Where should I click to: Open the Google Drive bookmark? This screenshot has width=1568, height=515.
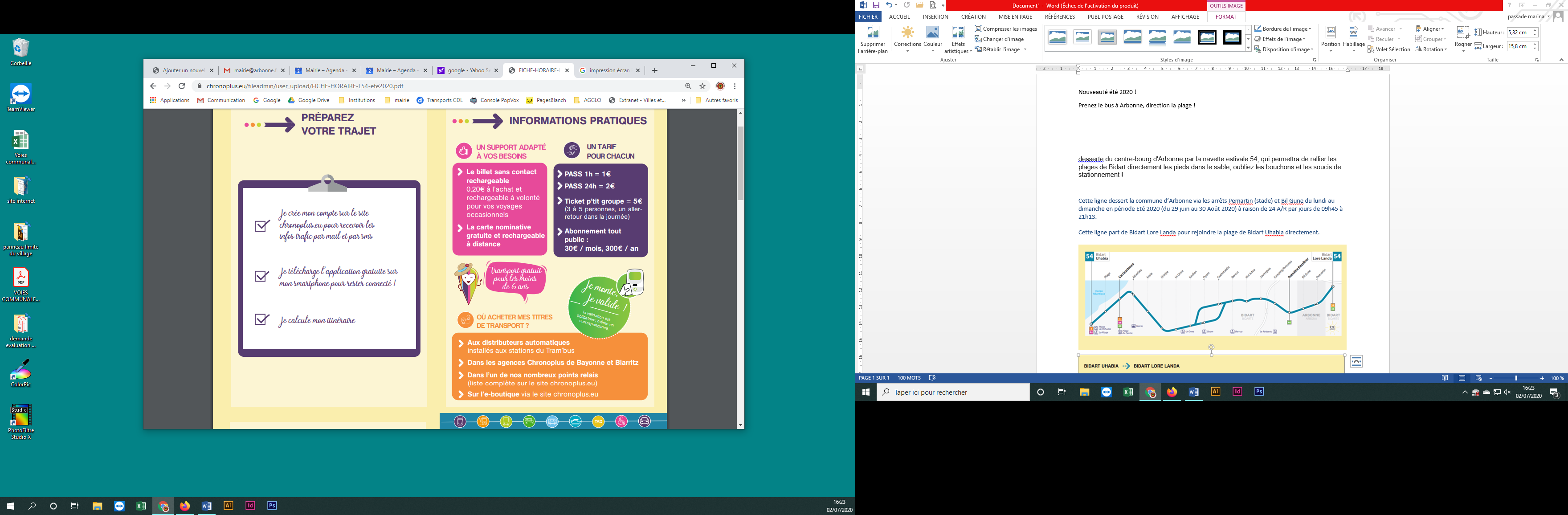[309, 100]
